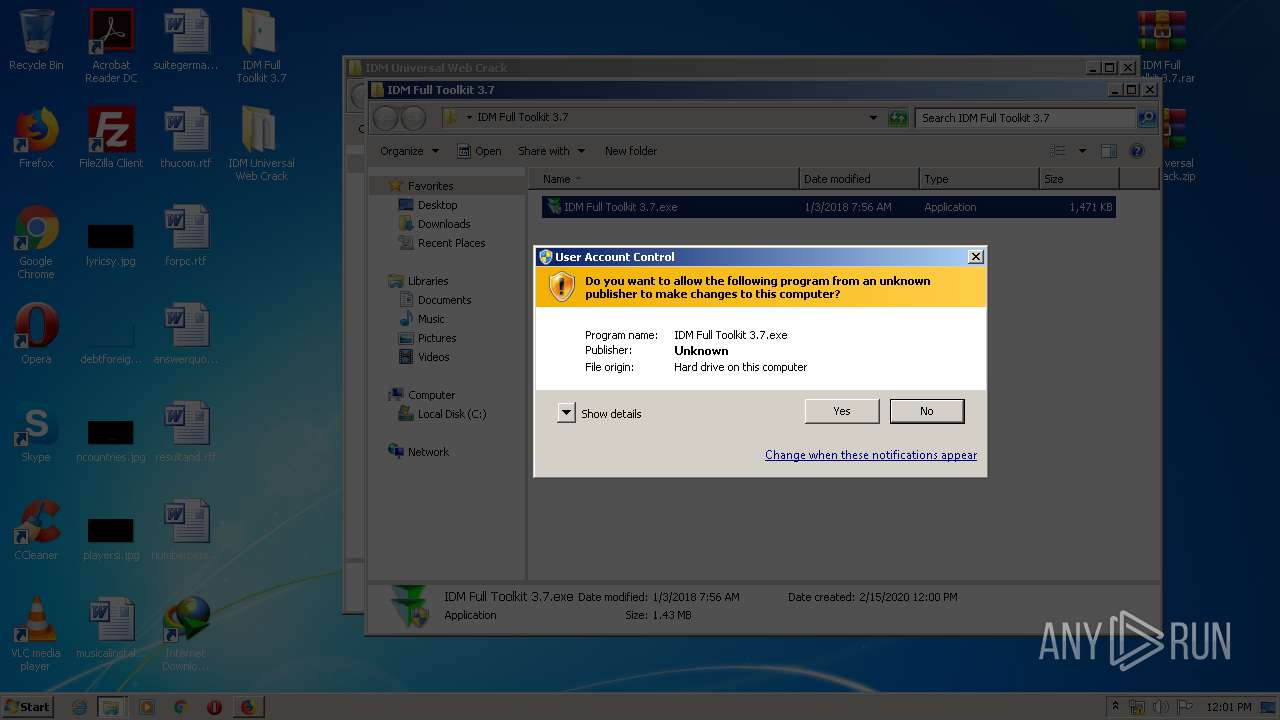Select lyricsy.jpg desktop image file
This screenshot has height=720, width=1280.
pyautogui.click(x=111, y=243)
